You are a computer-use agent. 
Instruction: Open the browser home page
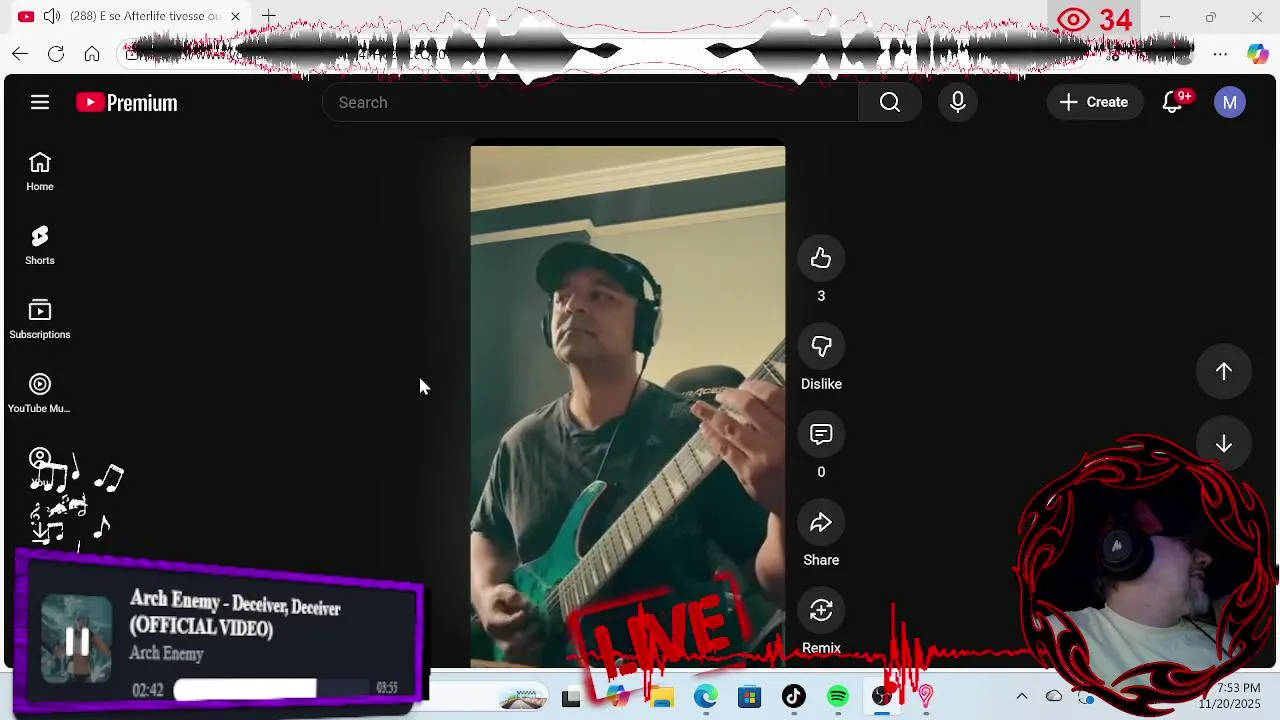92,54
